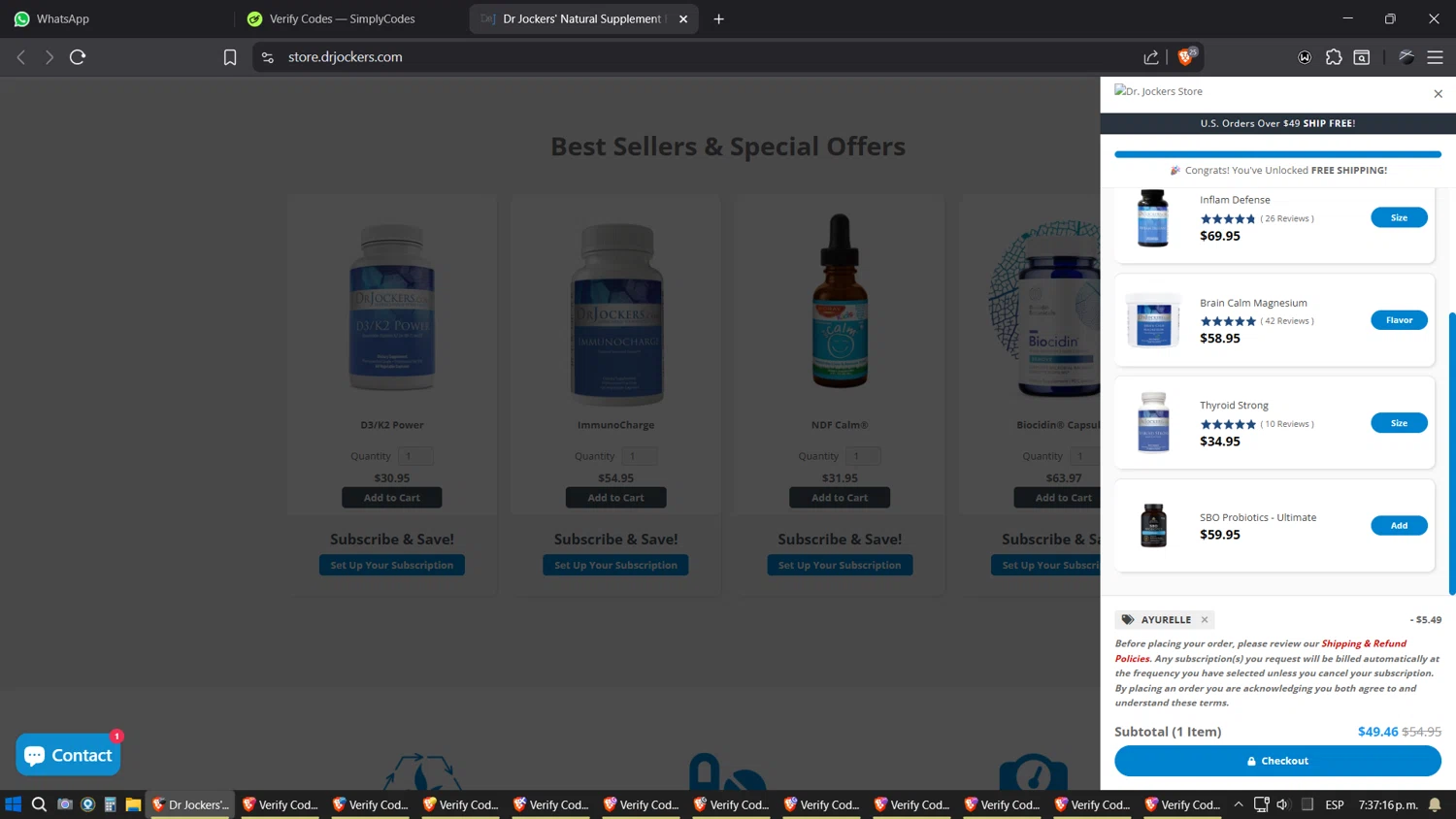This screenshot has width=1456, height=819.
Task: Click the ImmunoCharge quantity field
Action: [x=639, y=456]
